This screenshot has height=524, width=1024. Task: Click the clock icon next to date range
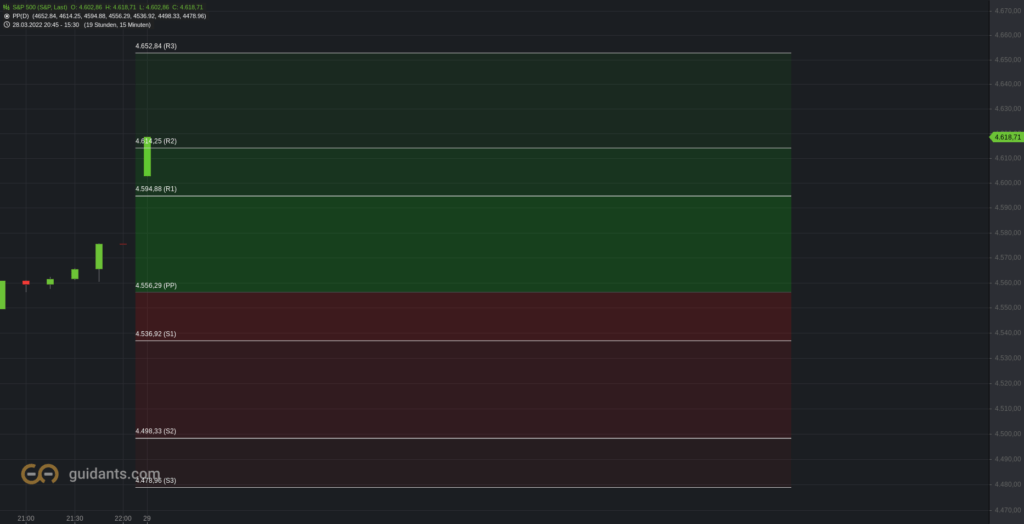(7, 24)
